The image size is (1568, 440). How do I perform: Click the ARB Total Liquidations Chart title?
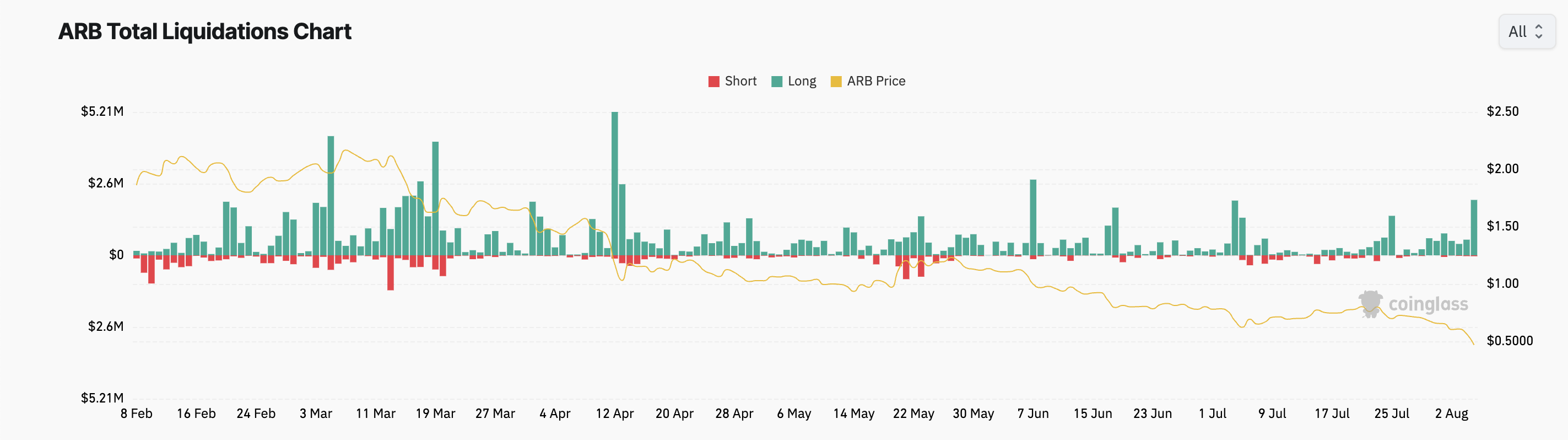pos(204,31)
